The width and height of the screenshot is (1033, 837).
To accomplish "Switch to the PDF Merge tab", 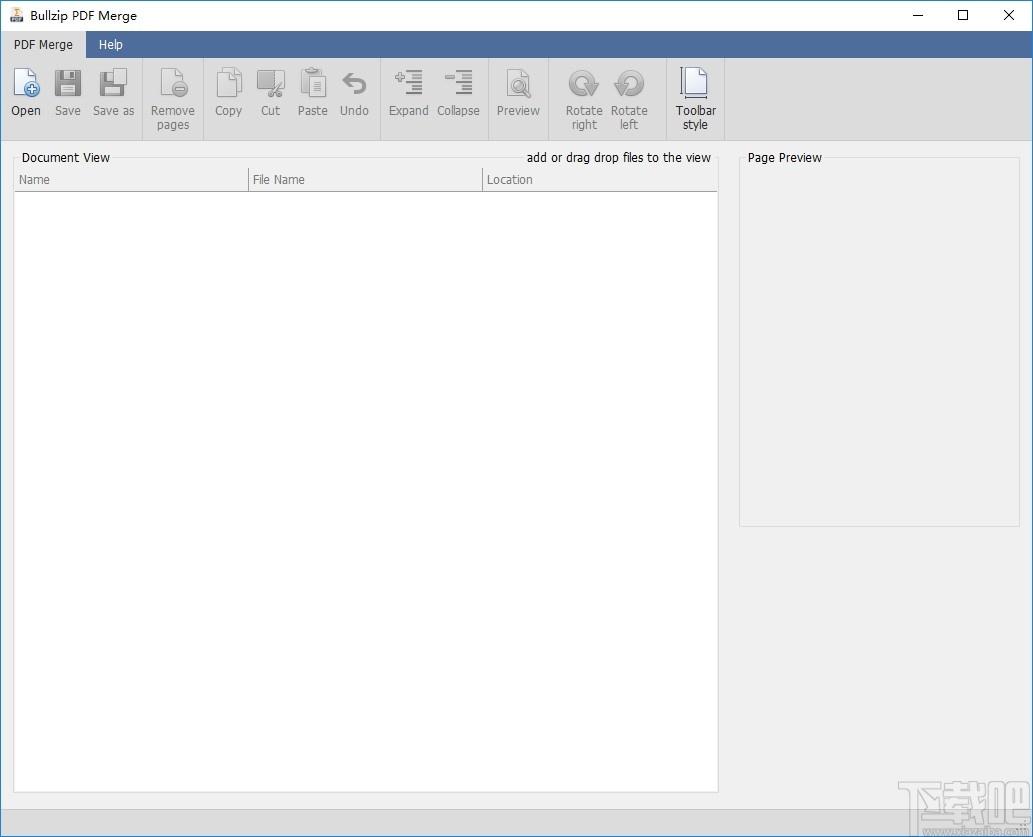I will [43, 45].
